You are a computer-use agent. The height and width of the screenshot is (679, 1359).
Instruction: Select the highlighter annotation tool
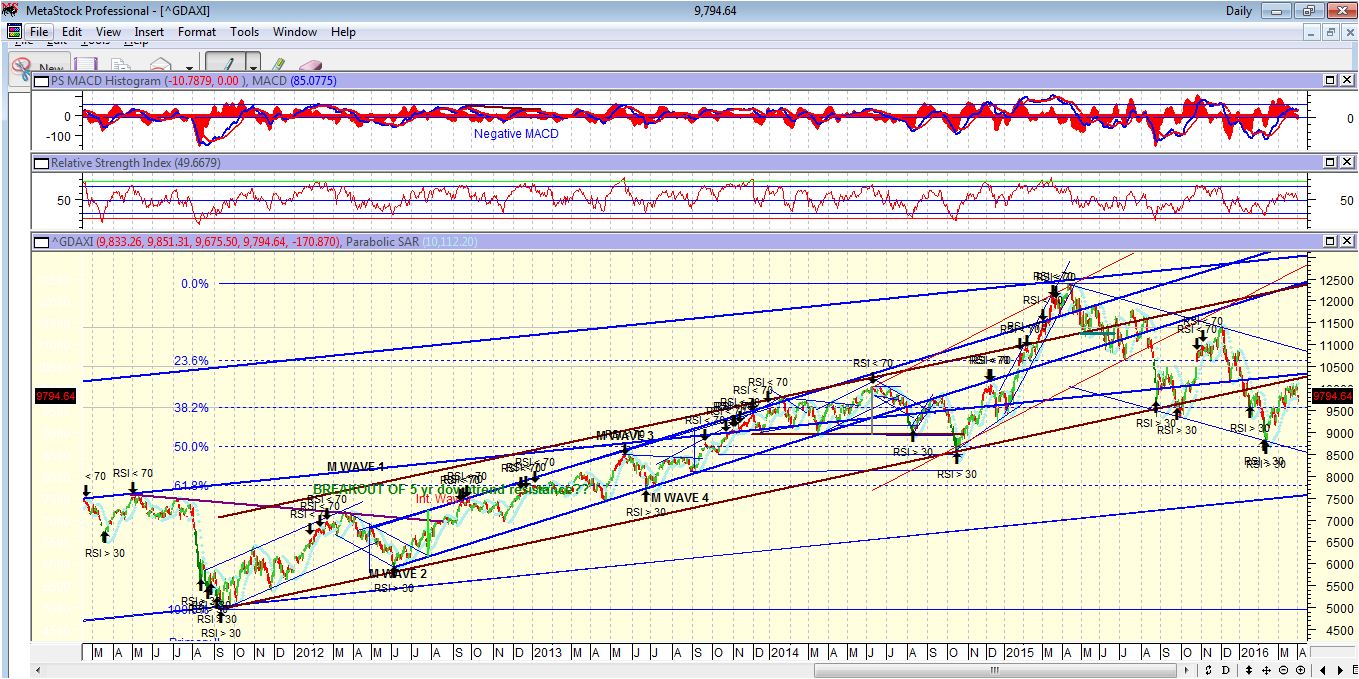(x=278, y=63)
